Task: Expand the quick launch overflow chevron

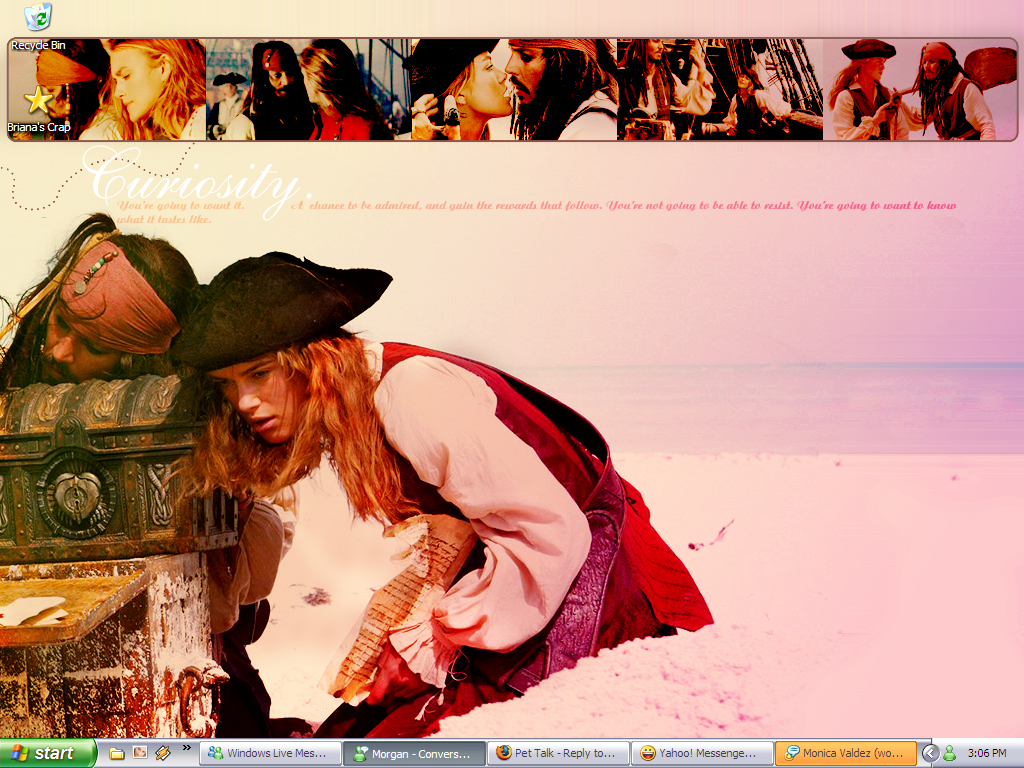Action: point(187,748)
